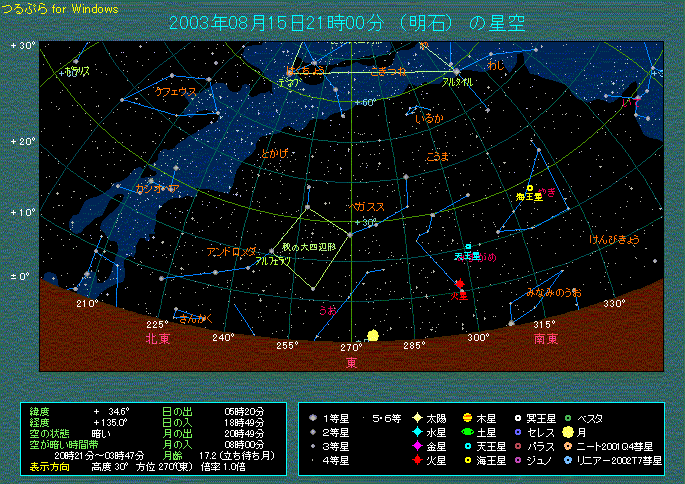Select the yellow Moon near eastern horizon
Image resolution: width=685 pixels, height=484 pixels.
coord(373,335)
